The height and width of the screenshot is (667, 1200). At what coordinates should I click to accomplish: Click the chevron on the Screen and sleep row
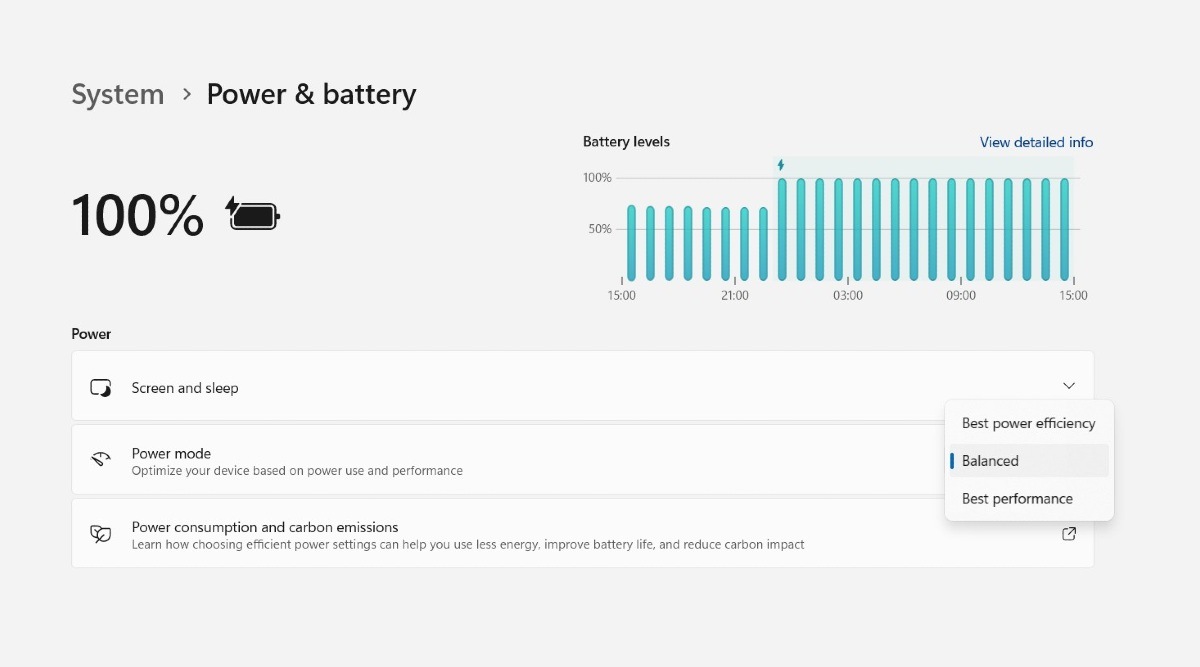(1068, 385)
